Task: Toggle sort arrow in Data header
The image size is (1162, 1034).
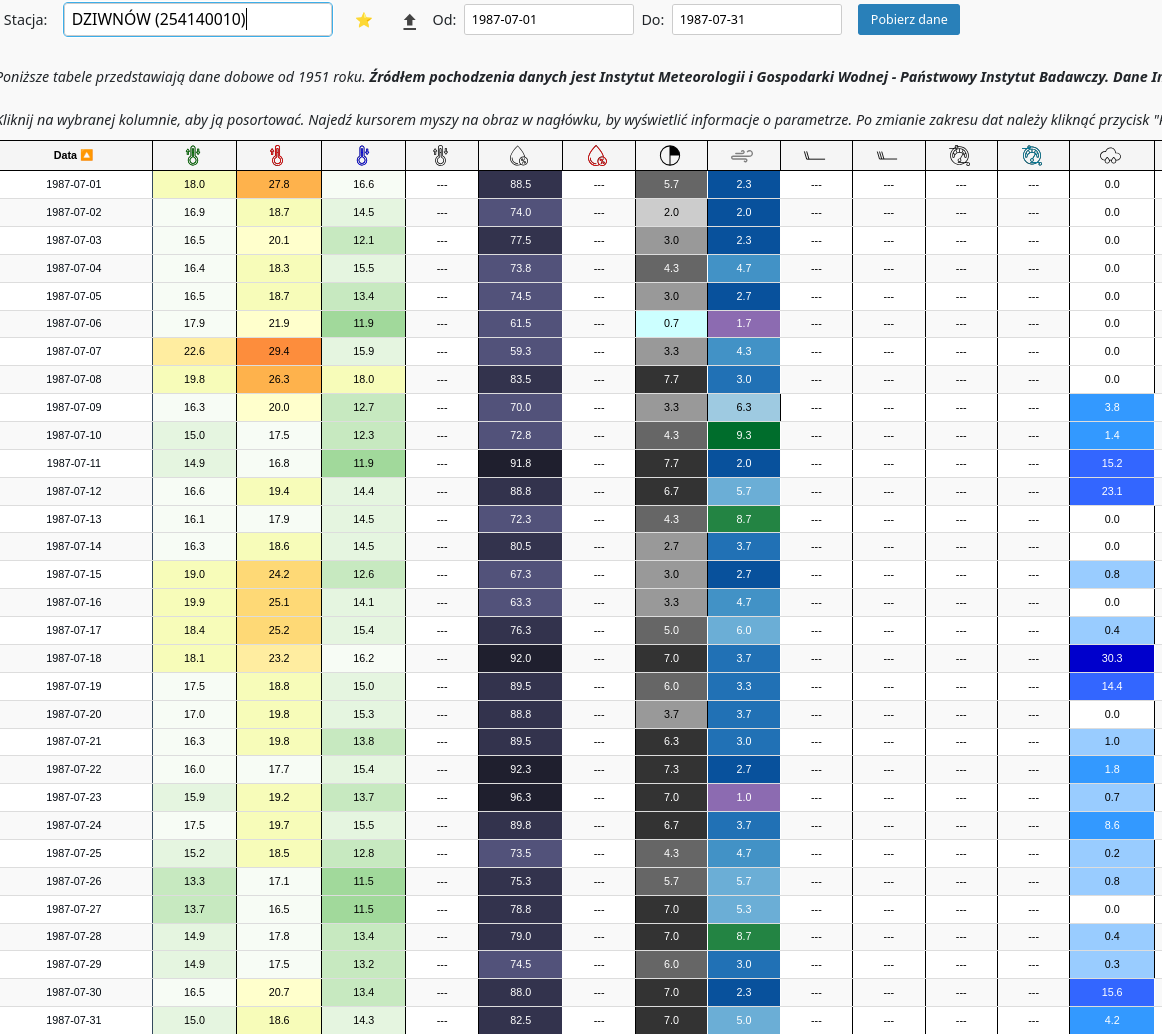Action: coord(87,155)
